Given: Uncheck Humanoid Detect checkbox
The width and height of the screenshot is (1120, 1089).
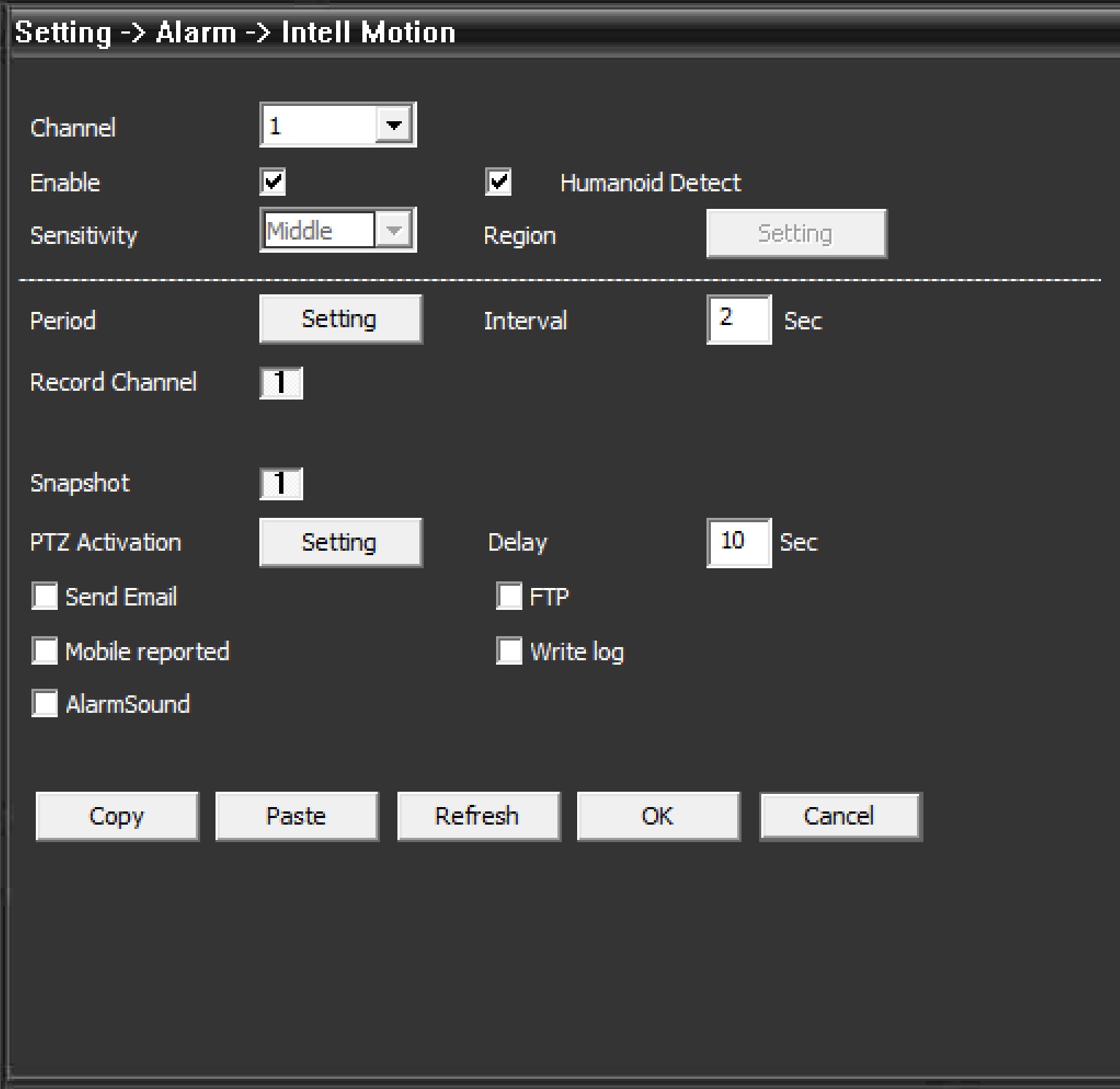Looking at the screenshot, I should click(498, 182).
